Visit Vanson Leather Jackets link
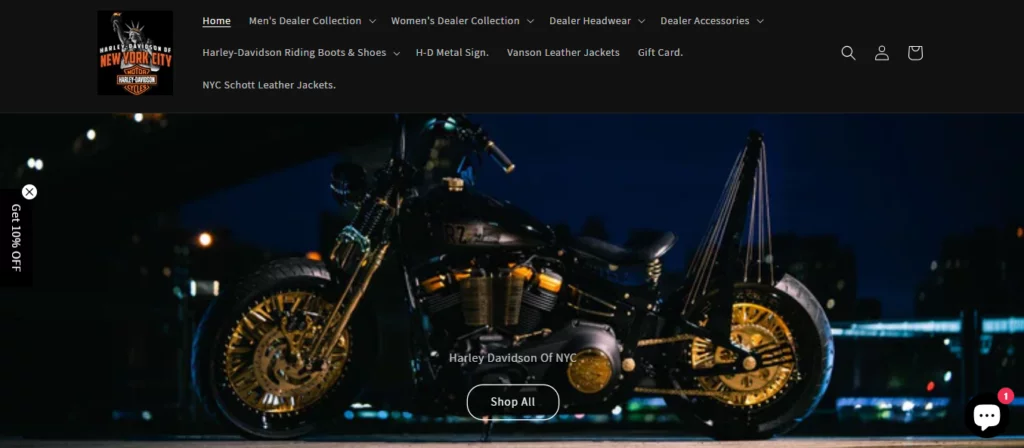 tap(563, 53)
